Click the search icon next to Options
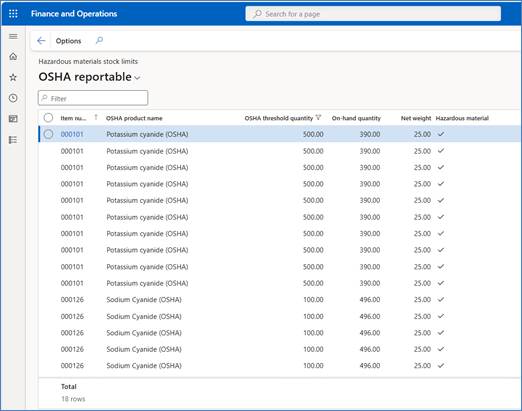Viewport: 522px width, 411px height. point(99,41)
